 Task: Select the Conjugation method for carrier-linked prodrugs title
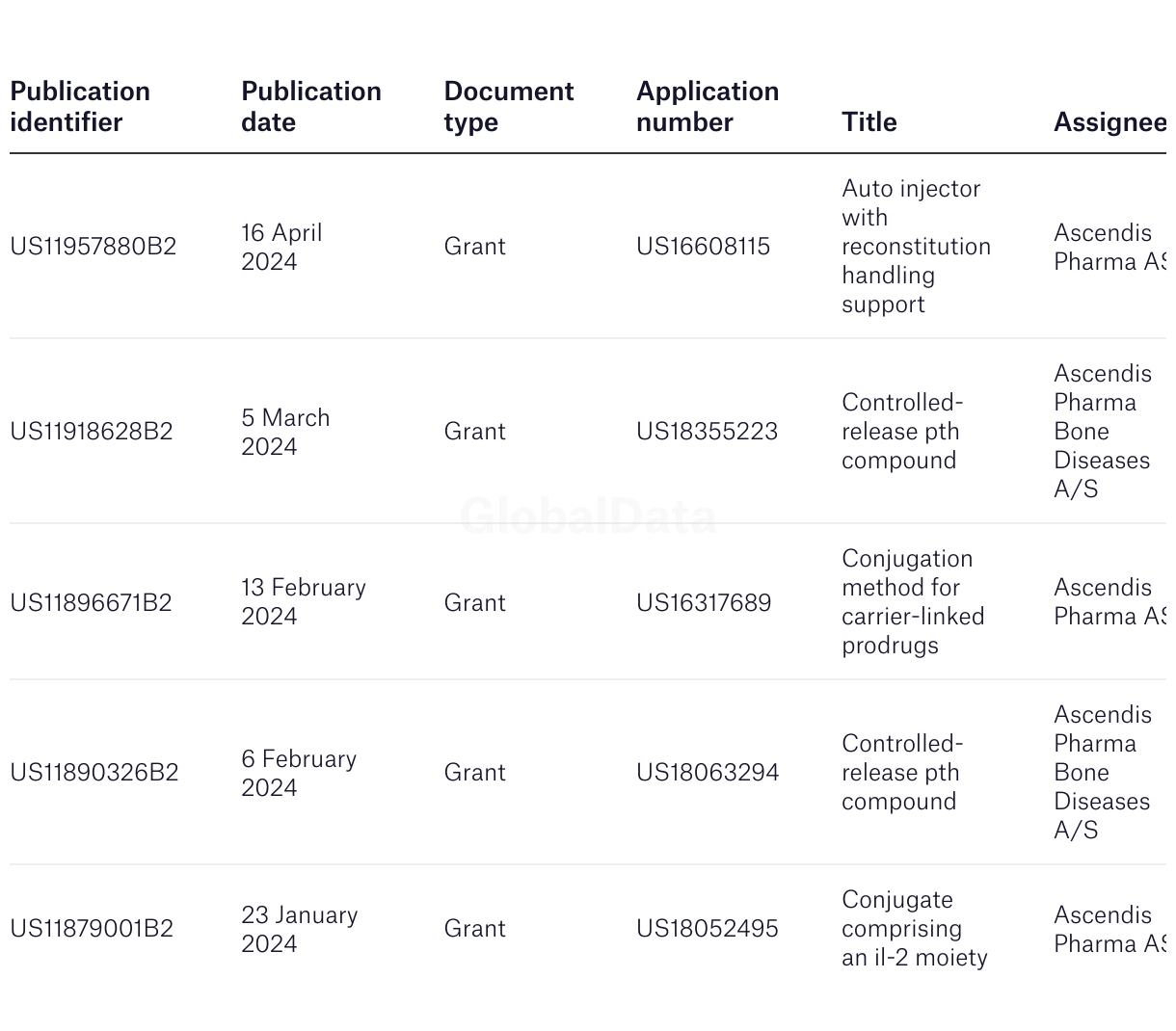[x=914, y=602]
